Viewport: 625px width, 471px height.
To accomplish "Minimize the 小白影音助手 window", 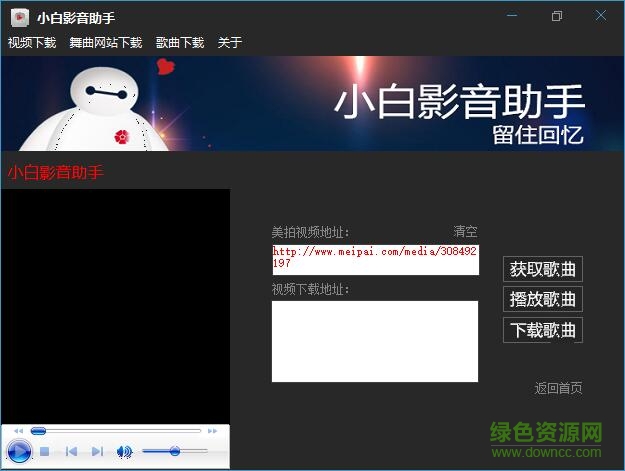I will (512, 16).
